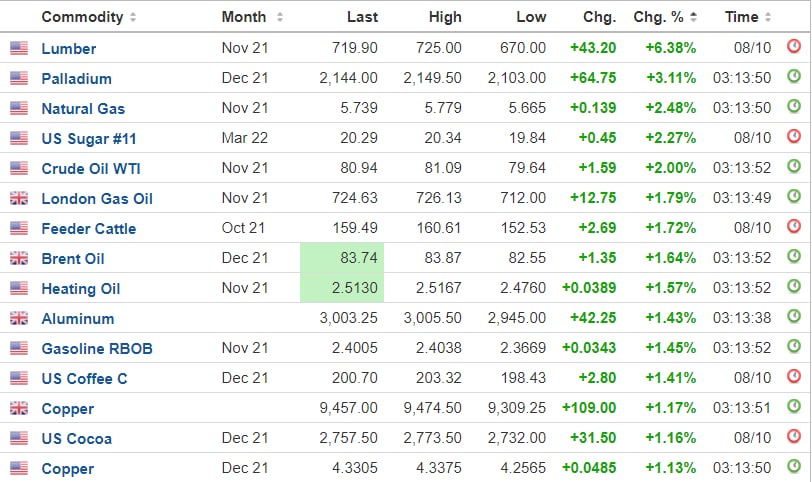Viewport: 812px width, 482px height.
Task: Click the clock icon in Heating Oil row
Action: coord(793,286)
